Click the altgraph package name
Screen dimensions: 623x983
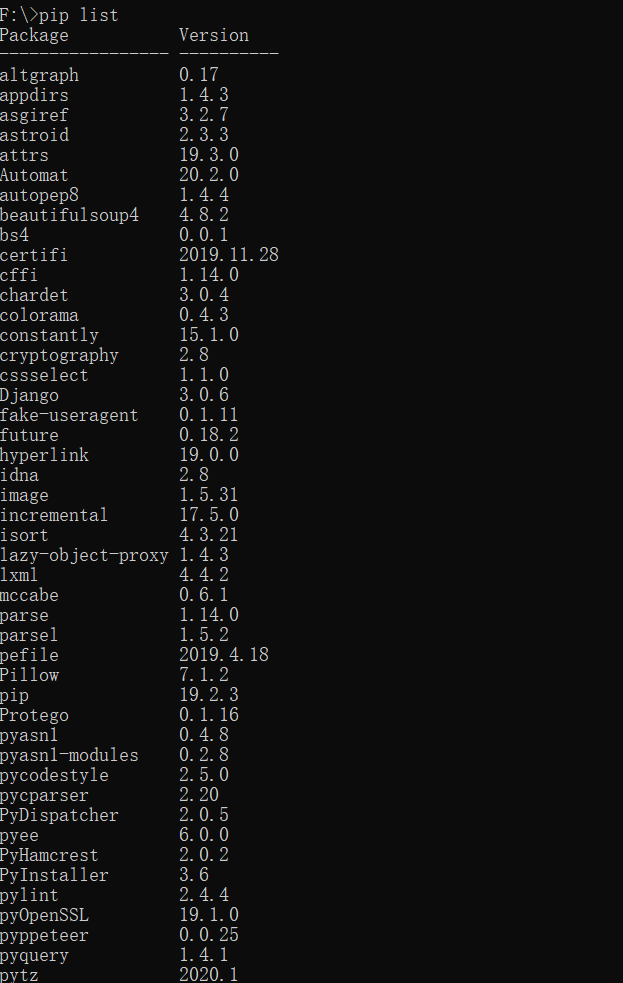pos(39,76)
